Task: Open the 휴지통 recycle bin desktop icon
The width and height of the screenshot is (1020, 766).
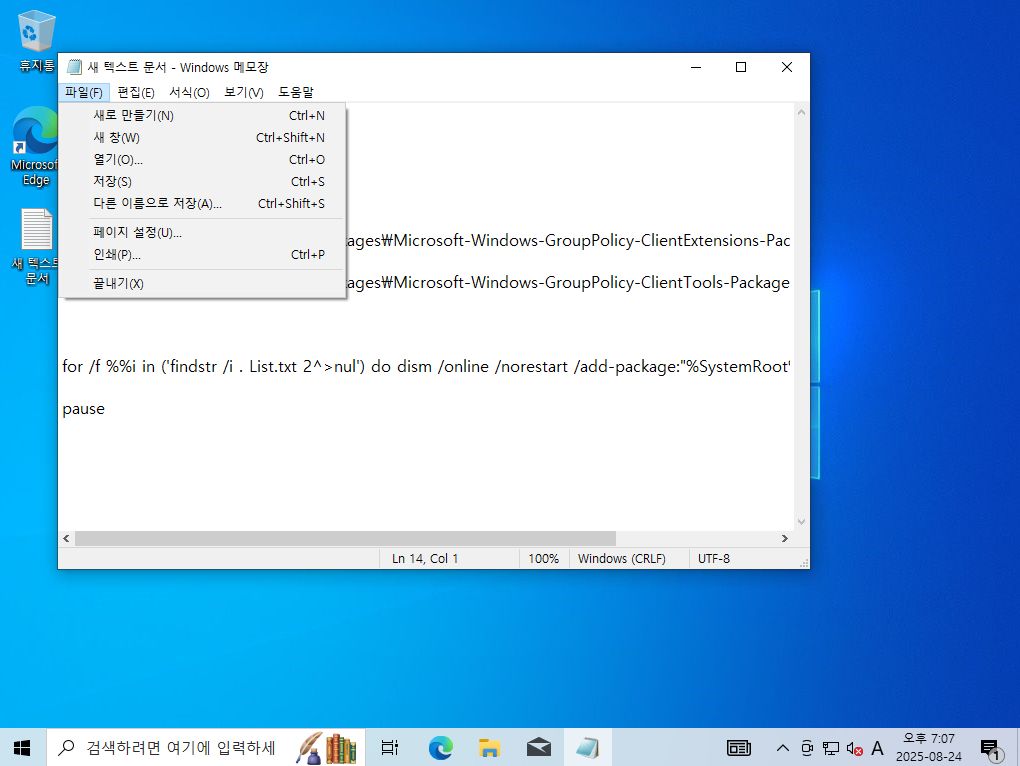Action: [x=36, y=40]
